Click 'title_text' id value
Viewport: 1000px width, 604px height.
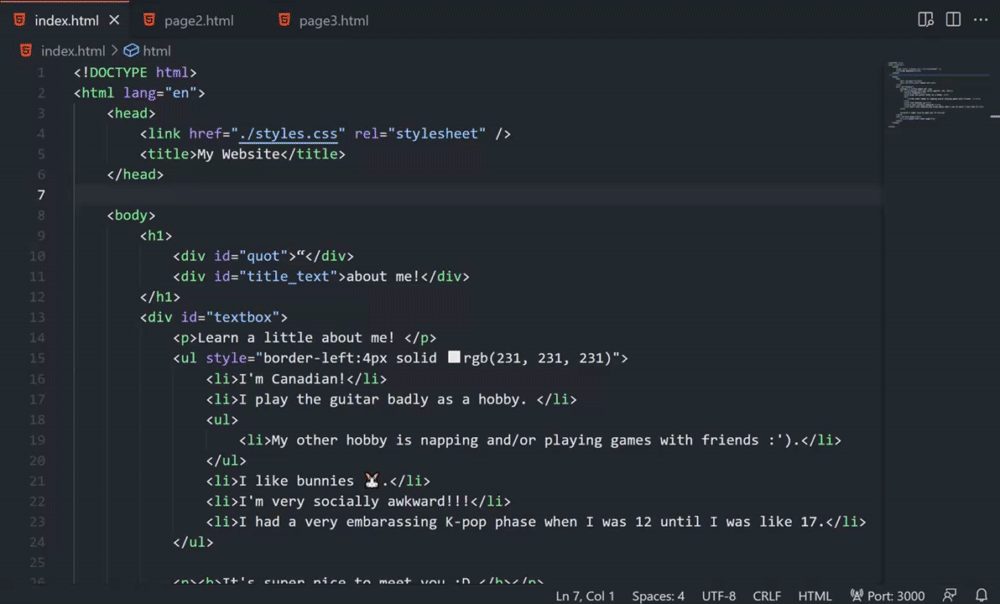coord(288,277)
